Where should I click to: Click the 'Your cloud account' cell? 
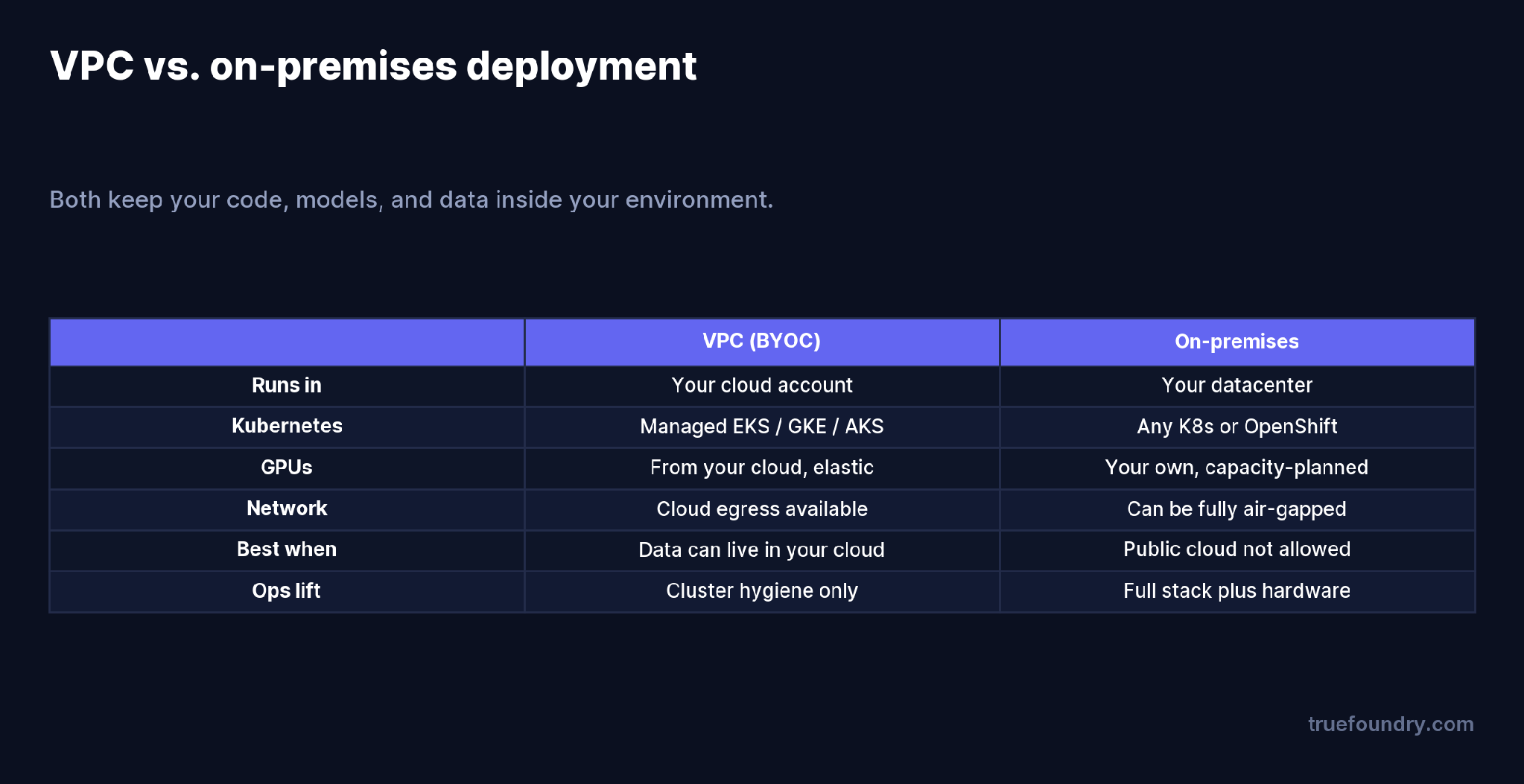coord(762,386)
